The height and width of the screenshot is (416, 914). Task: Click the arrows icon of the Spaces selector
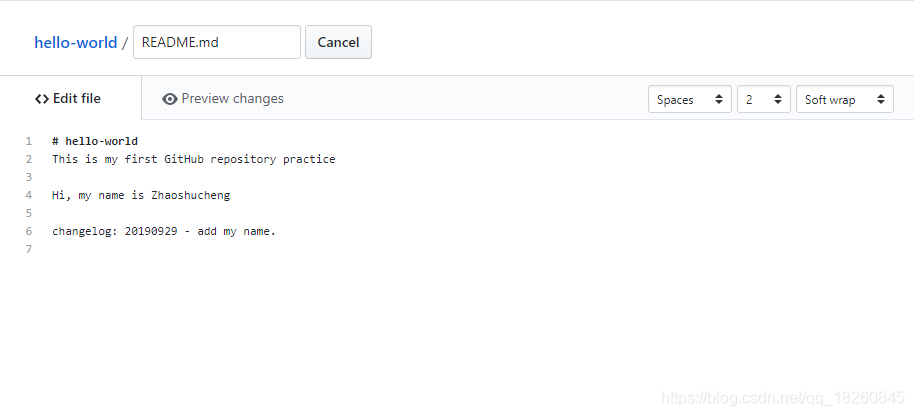719,100
